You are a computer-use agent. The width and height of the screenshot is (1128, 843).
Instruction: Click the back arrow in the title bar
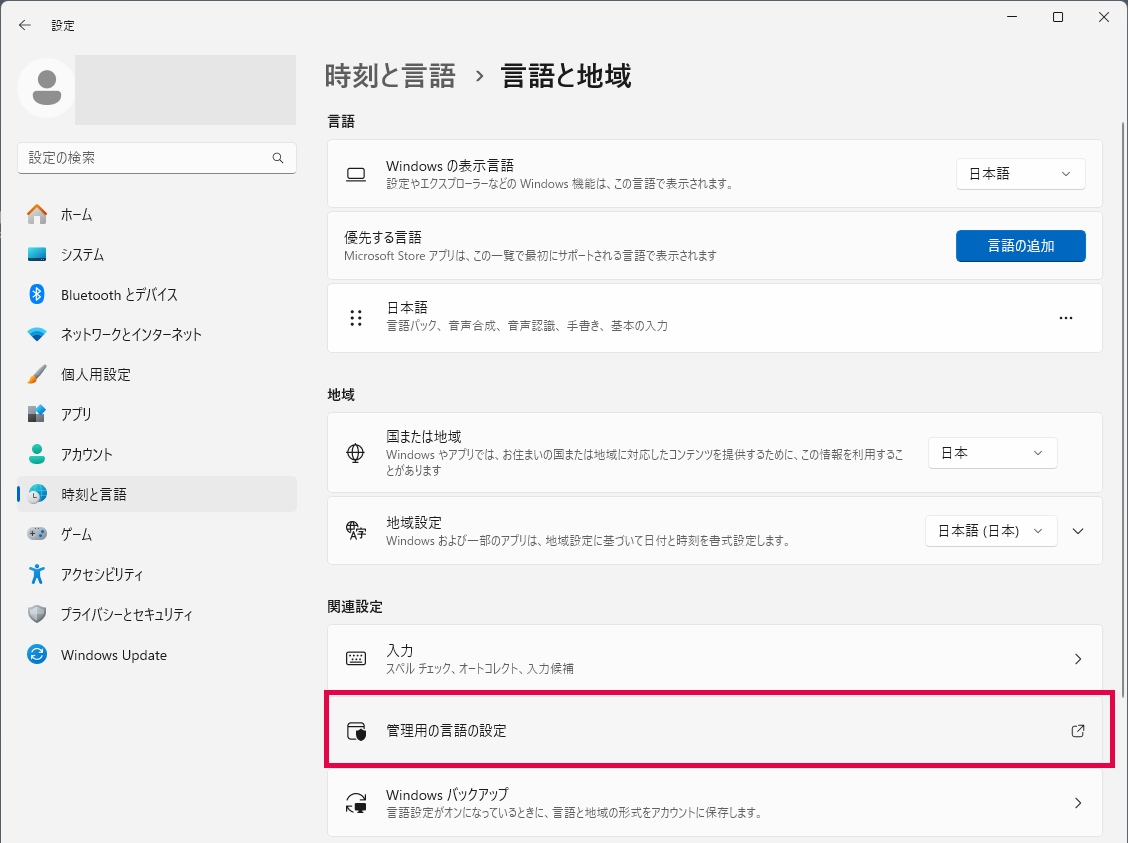[x=25, y=25]
